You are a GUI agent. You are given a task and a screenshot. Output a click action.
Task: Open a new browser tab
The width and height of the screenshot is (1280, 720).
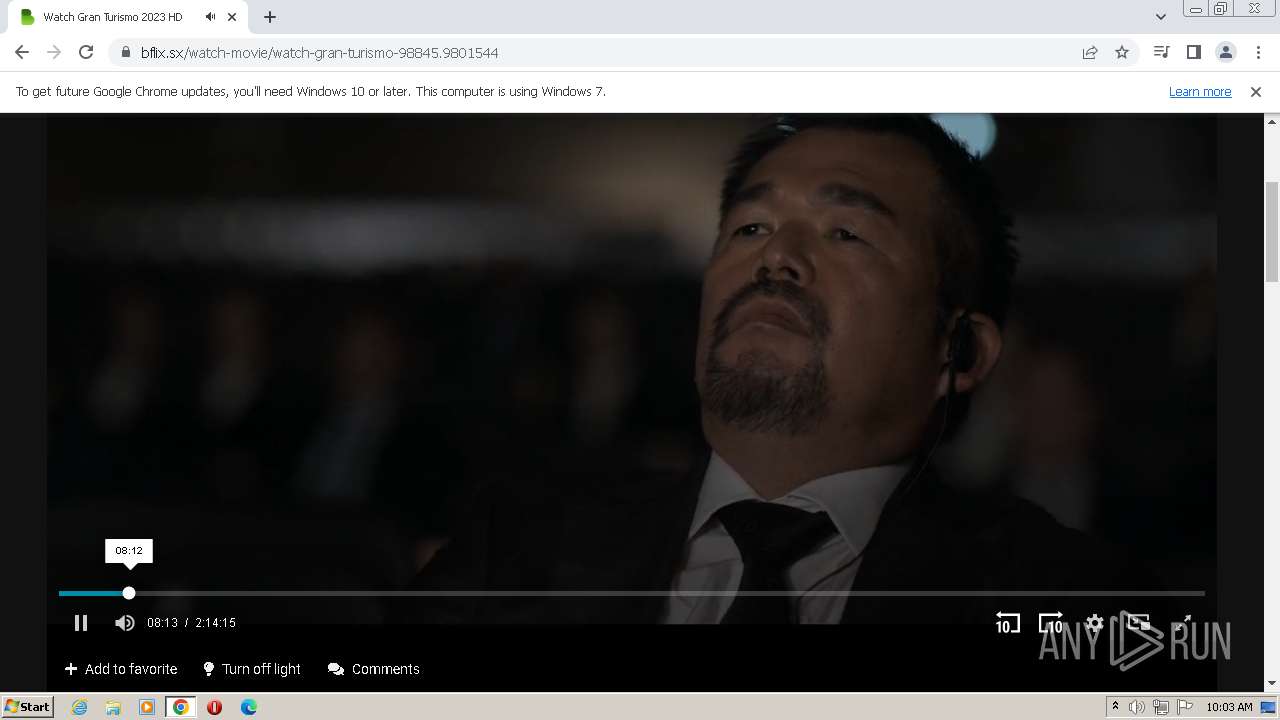tap(270, 17)
